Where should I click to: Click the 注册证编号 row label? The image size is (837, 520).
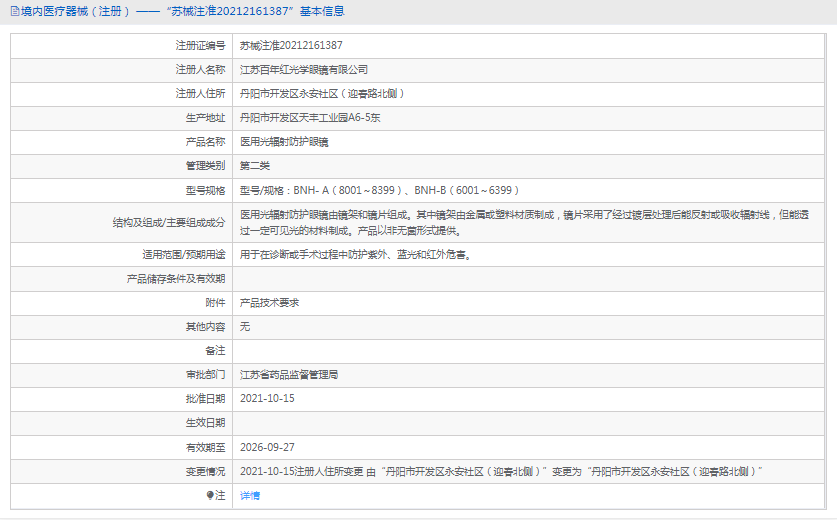point(200,45)
